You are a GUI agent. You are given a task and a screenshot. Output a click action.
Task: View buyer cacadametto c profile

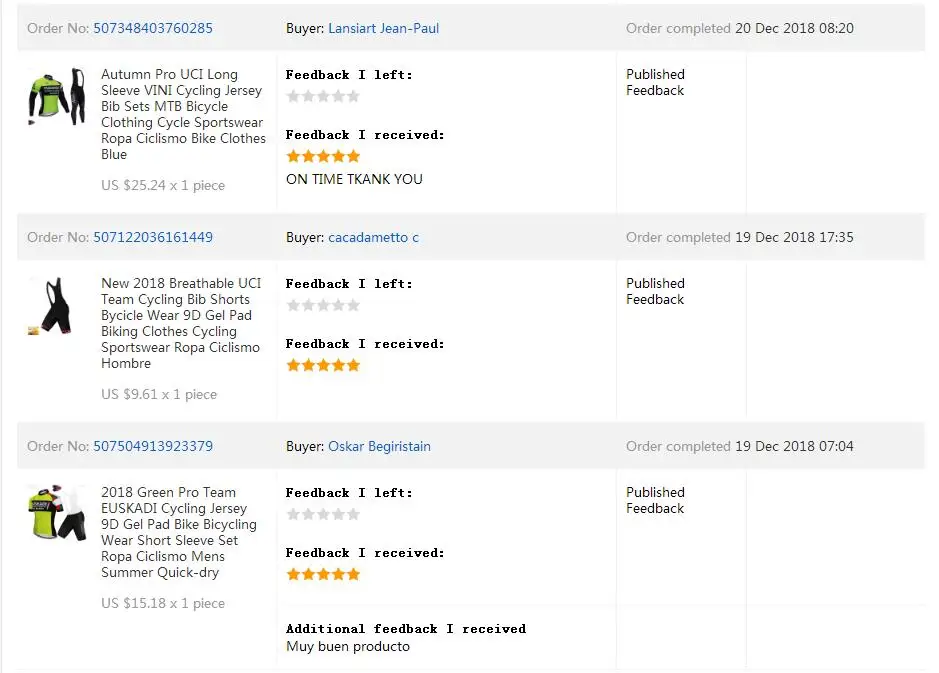tap(373, 237)
